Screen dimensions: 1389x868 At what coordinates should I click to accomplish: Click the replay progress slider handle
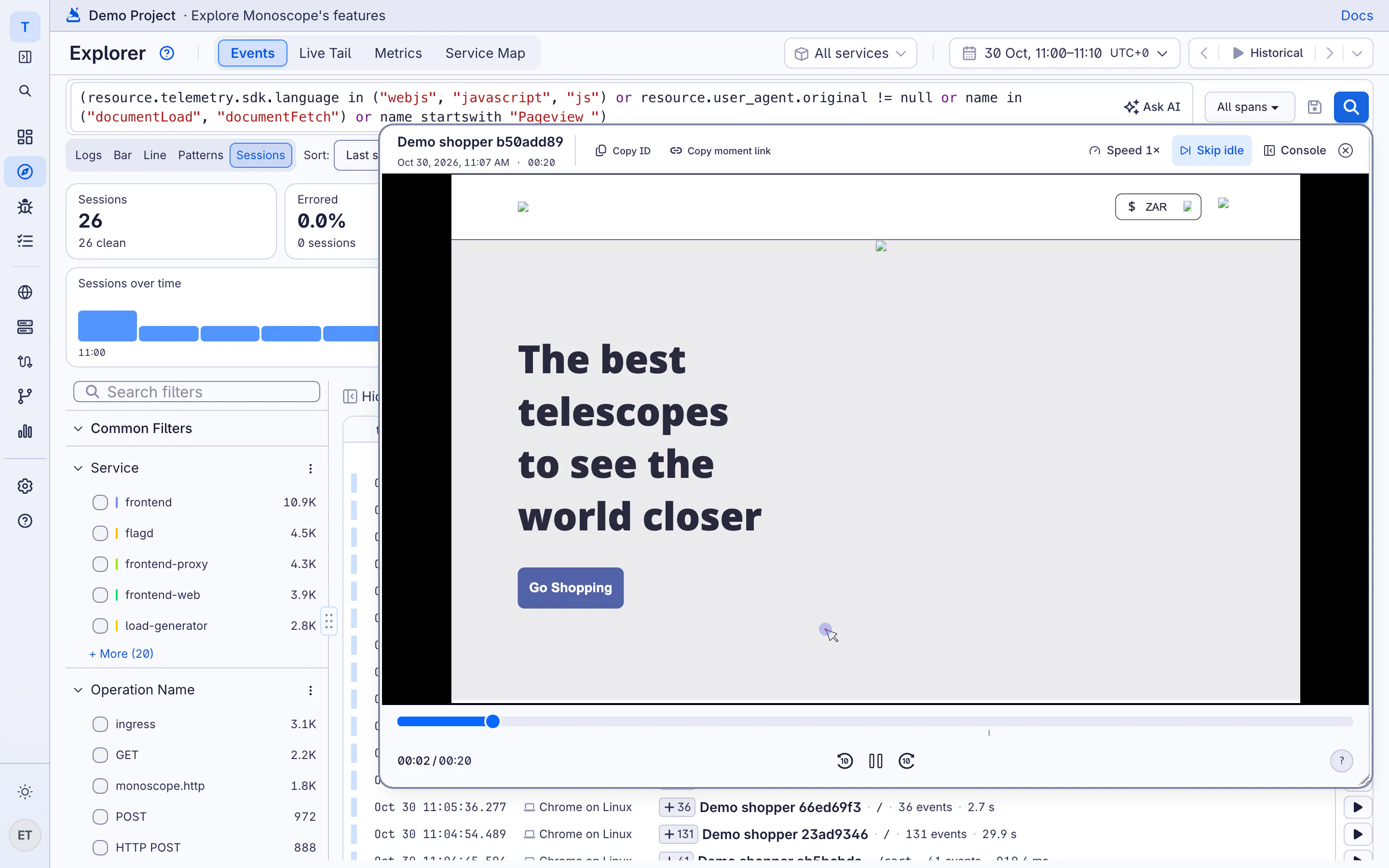pyautogui.click(x=492, y=721)
